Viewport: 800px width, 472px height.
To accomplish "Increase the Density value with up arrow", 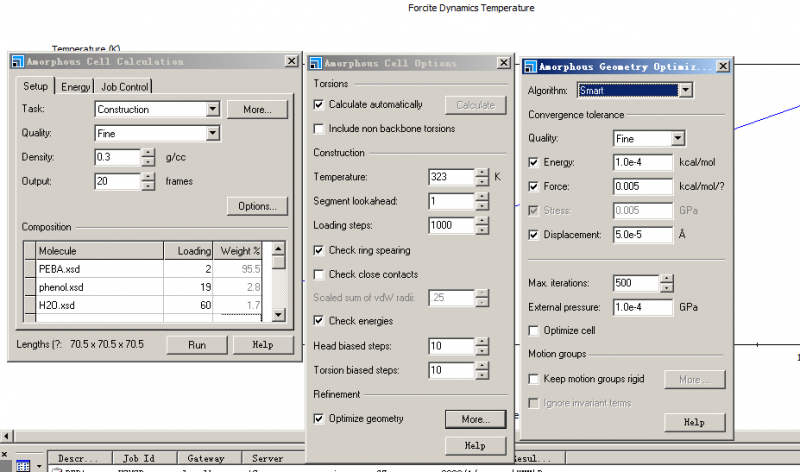I will coord(148,152).
